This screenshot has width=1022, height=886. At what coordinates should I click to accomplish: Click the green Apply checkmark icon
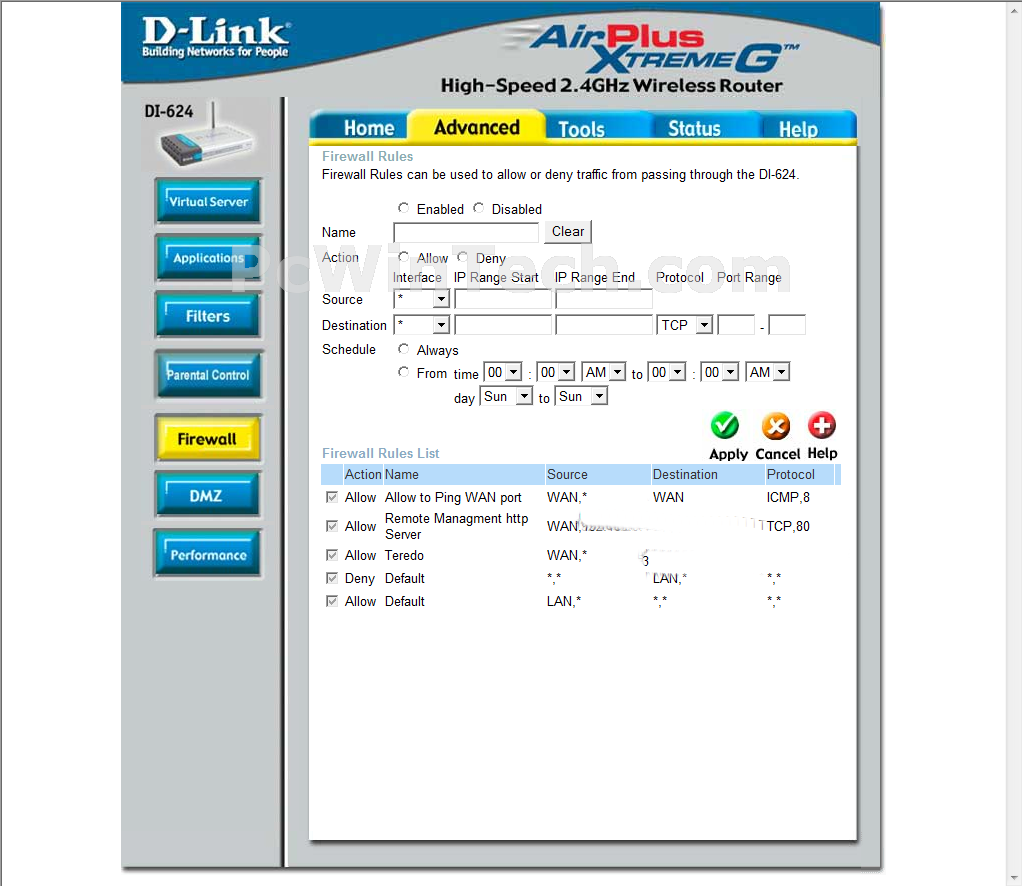pyautogui.click(x=725, y=426)
